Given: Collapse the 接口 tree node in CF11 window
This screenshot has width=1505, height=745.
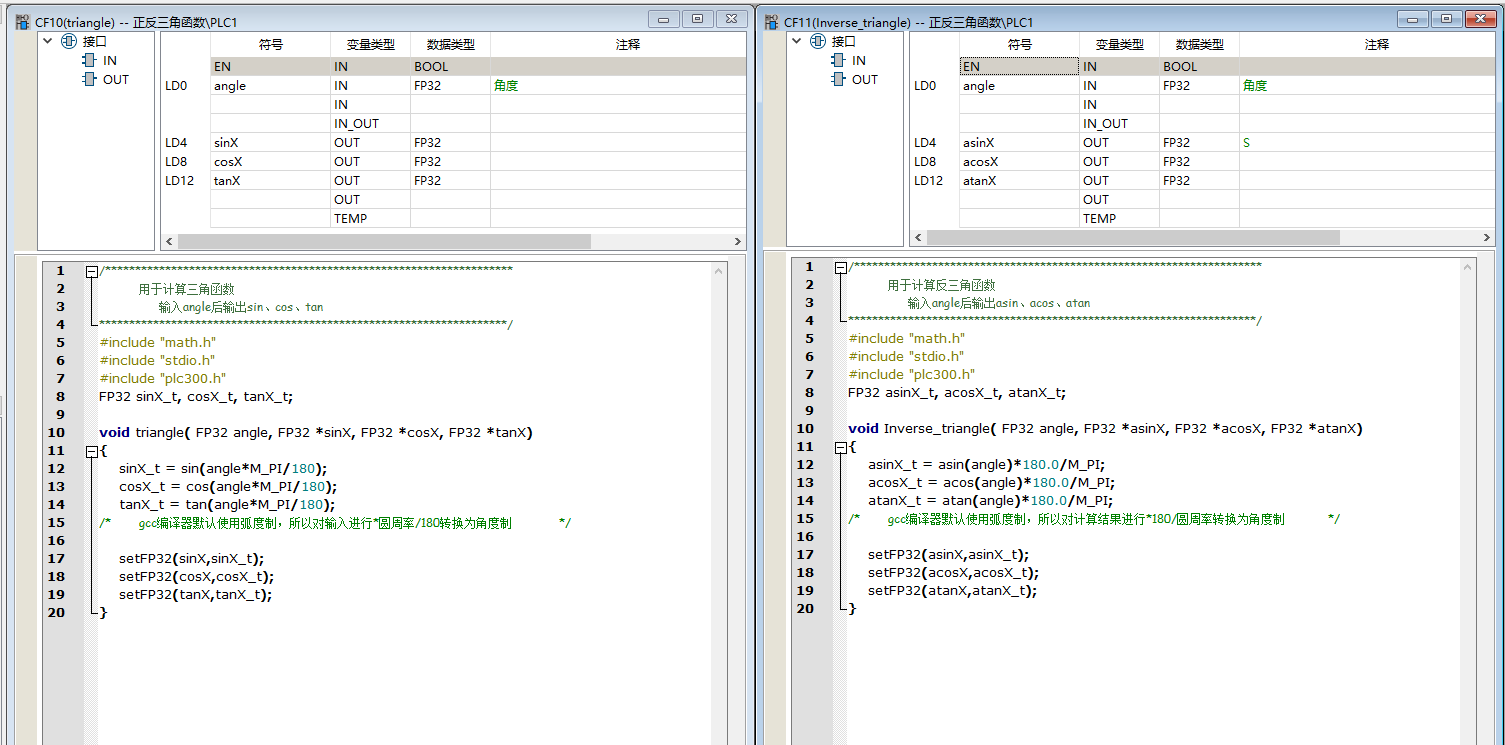Looking at the screenshot, I should tap(796, 42).
